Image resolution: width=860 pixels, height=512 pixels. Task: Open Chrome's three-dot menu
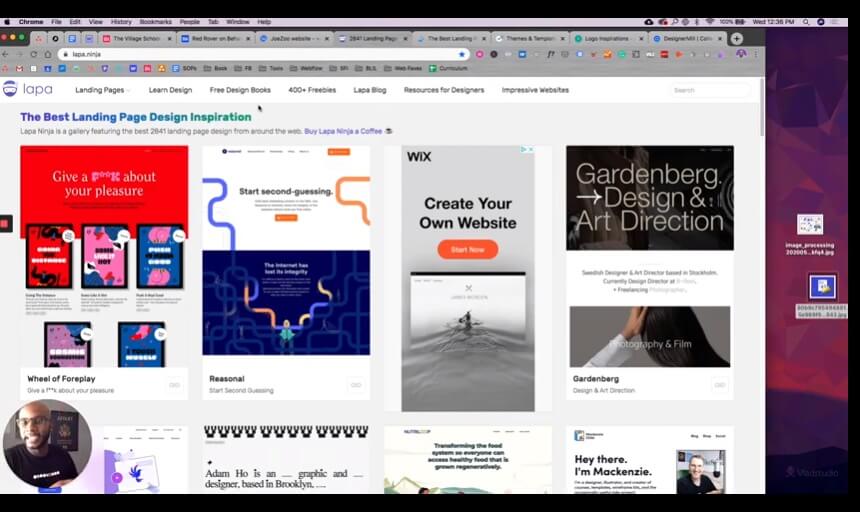click(x=756, y=54)
